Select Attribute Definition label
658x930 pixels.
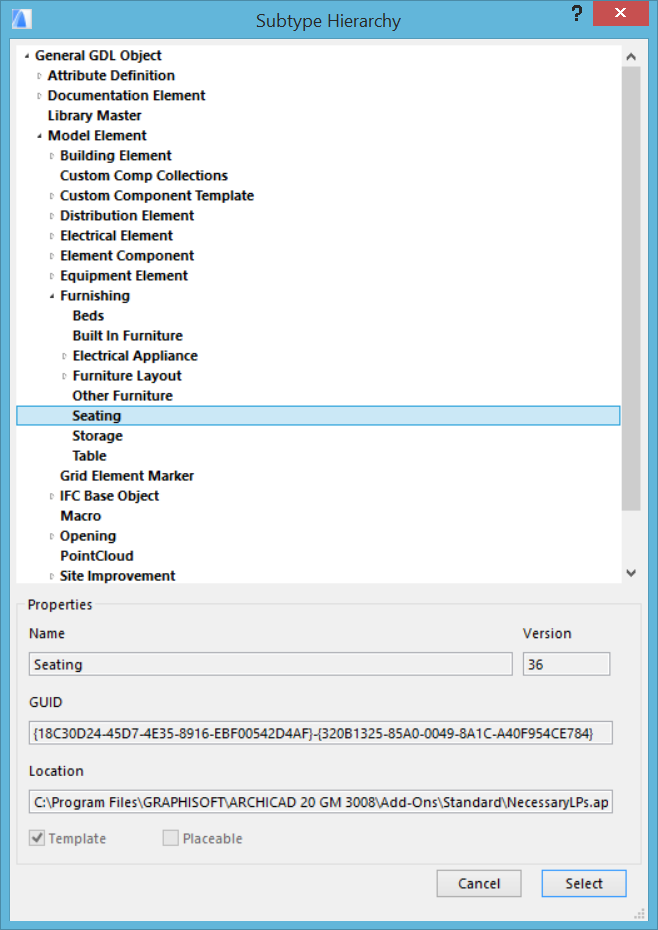pyautogui.click(x=112, y=76)
